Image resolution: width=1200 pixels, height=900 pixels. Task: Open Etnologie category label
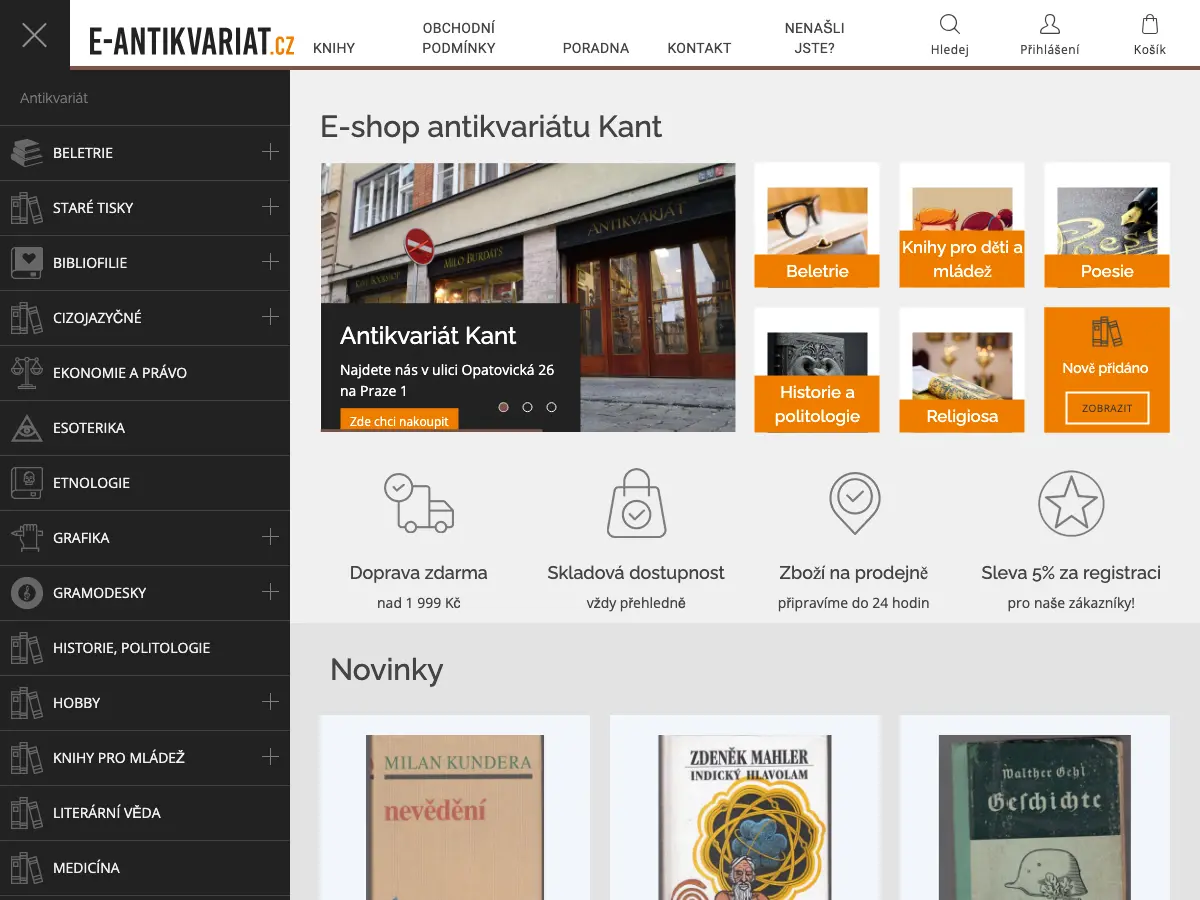pos(92,483)
